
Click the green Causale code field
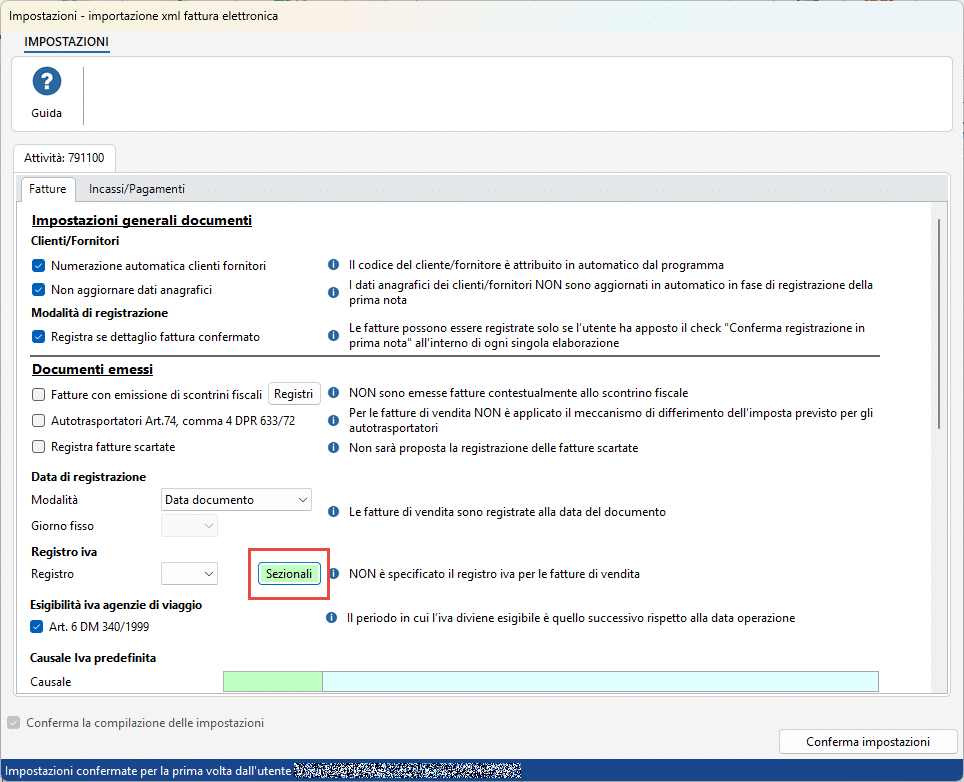272,681
